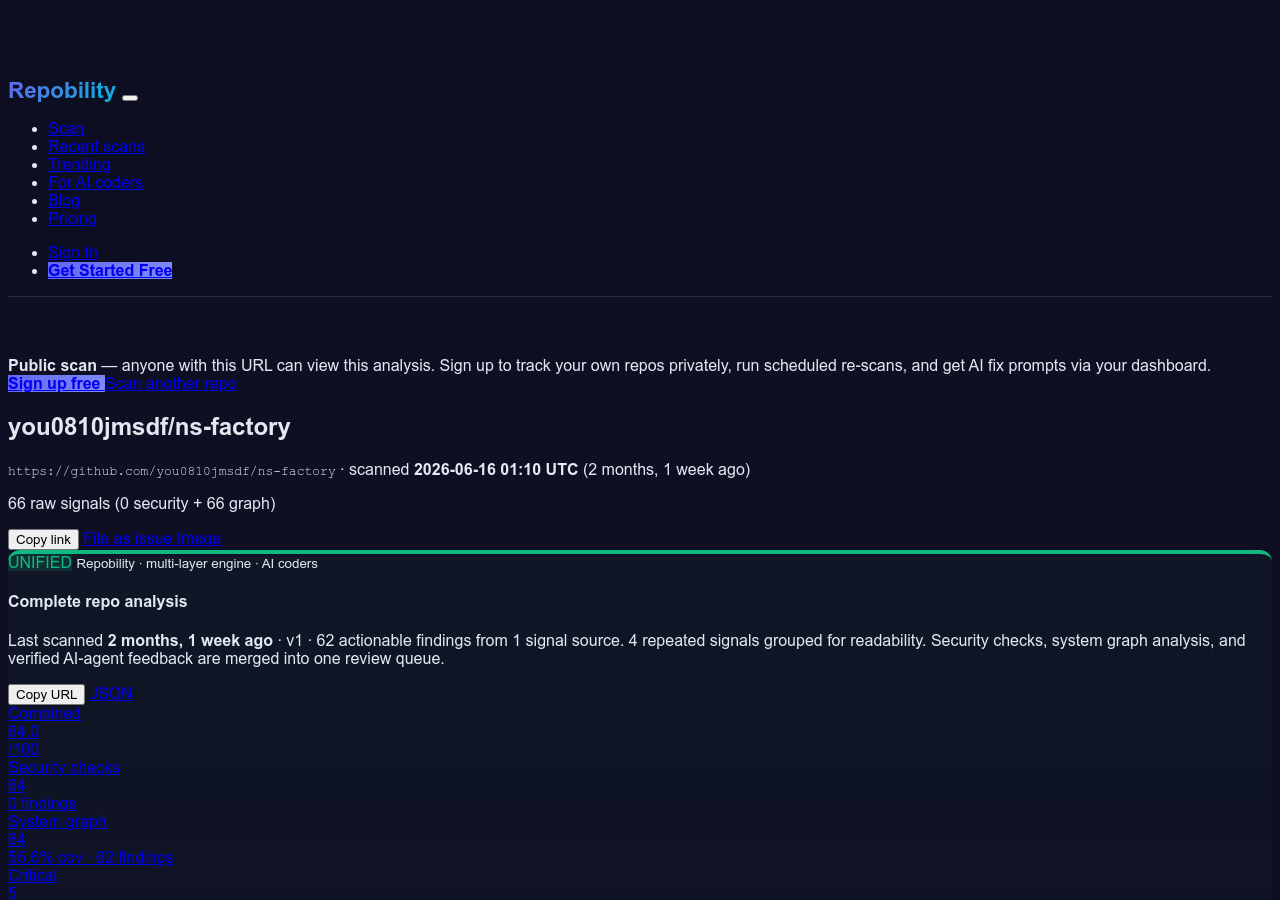Click Sign up free link

tap(56, 383)
